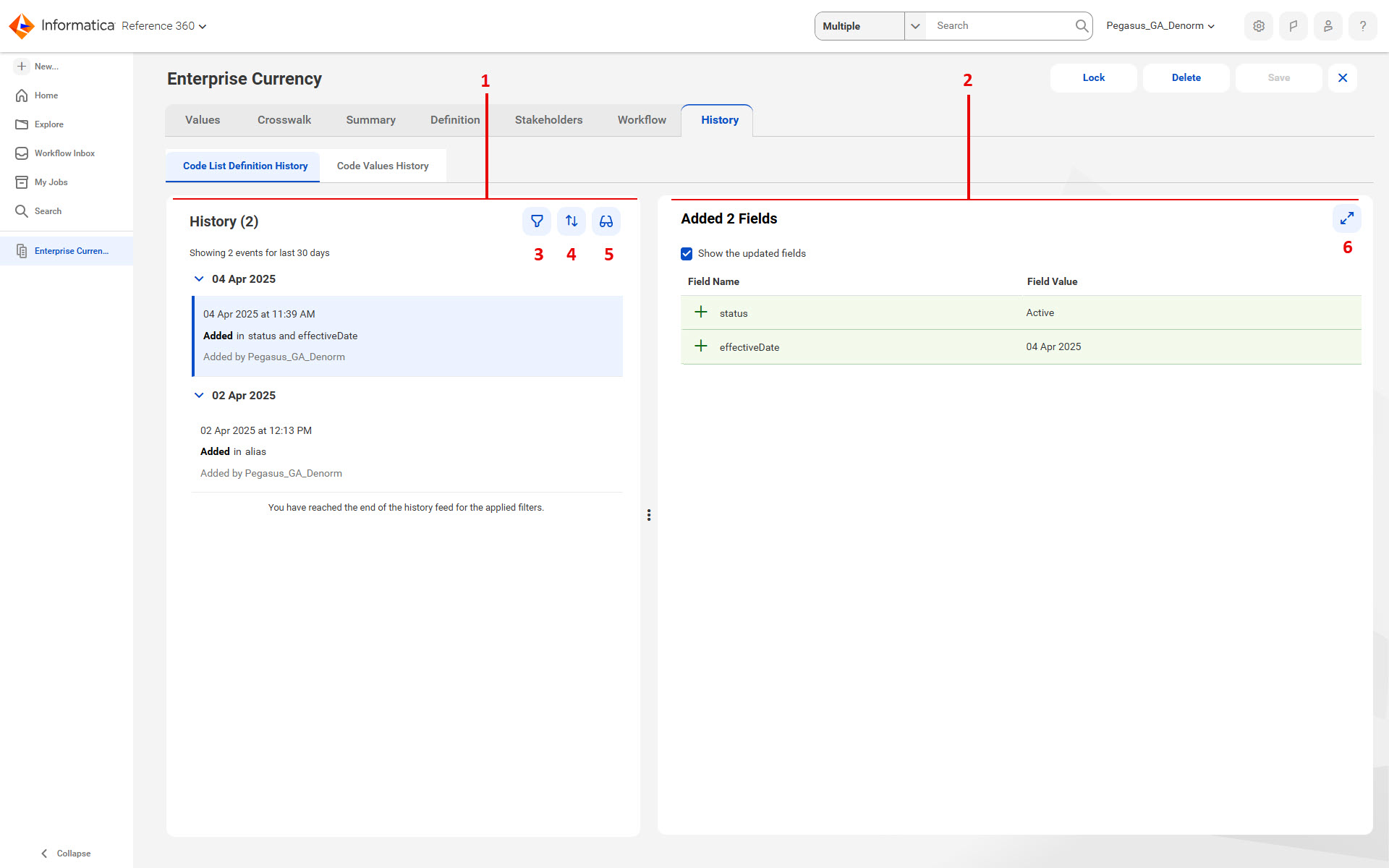
Task: Click the flag notifications icon
Action: 1294,26
